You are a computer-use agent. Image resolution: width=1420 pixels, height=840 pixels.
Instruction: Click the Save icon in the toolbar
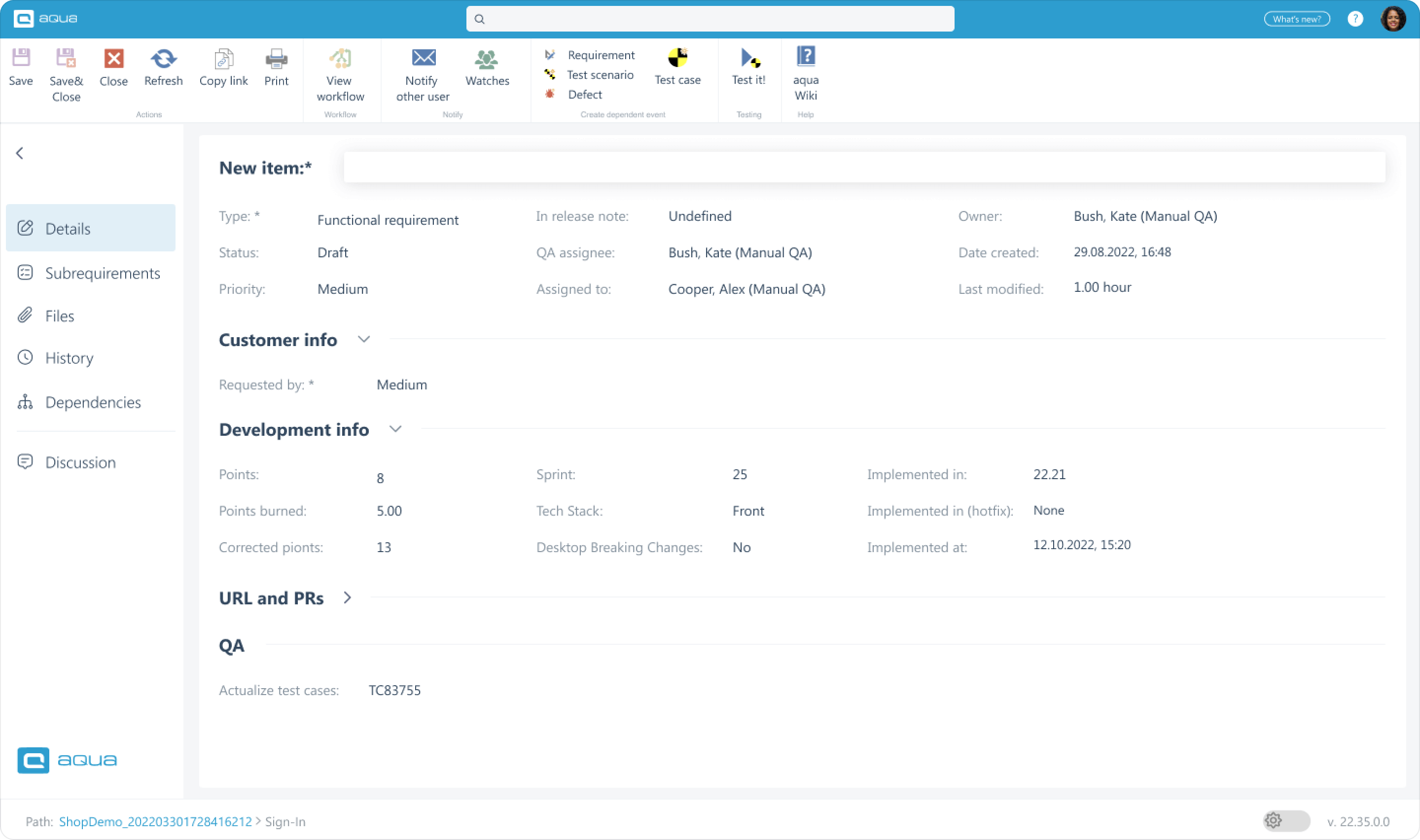click(20, 68)
